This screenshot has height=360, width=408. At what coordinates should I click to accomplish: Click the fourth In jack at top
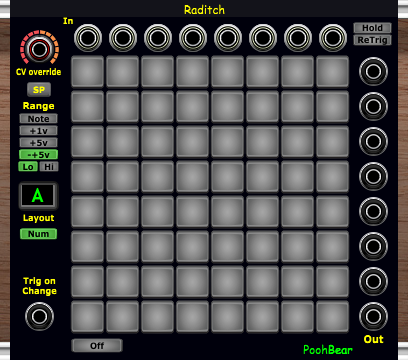[193, 38]
